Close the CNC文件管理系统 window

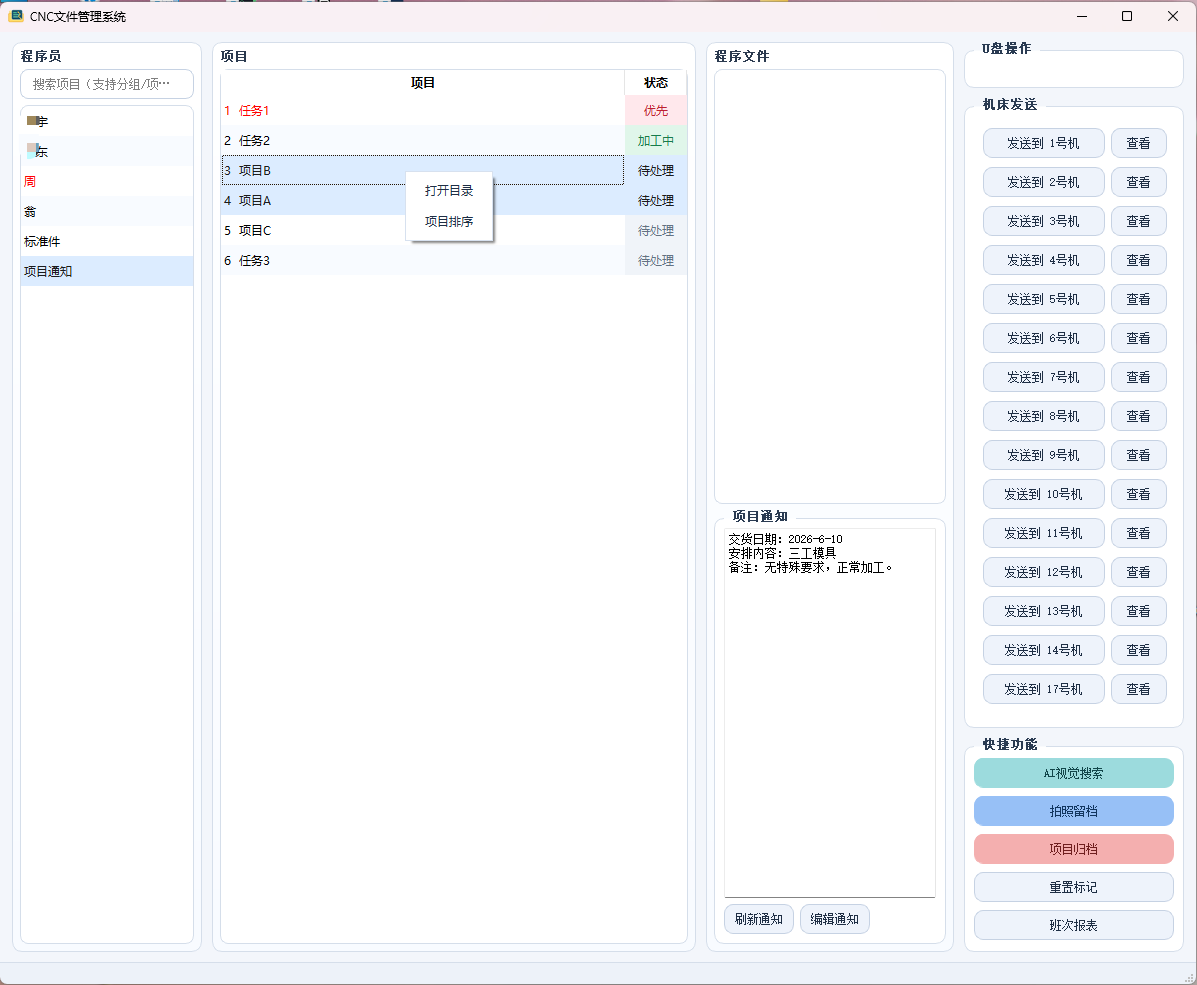[x=1173, y=16]
